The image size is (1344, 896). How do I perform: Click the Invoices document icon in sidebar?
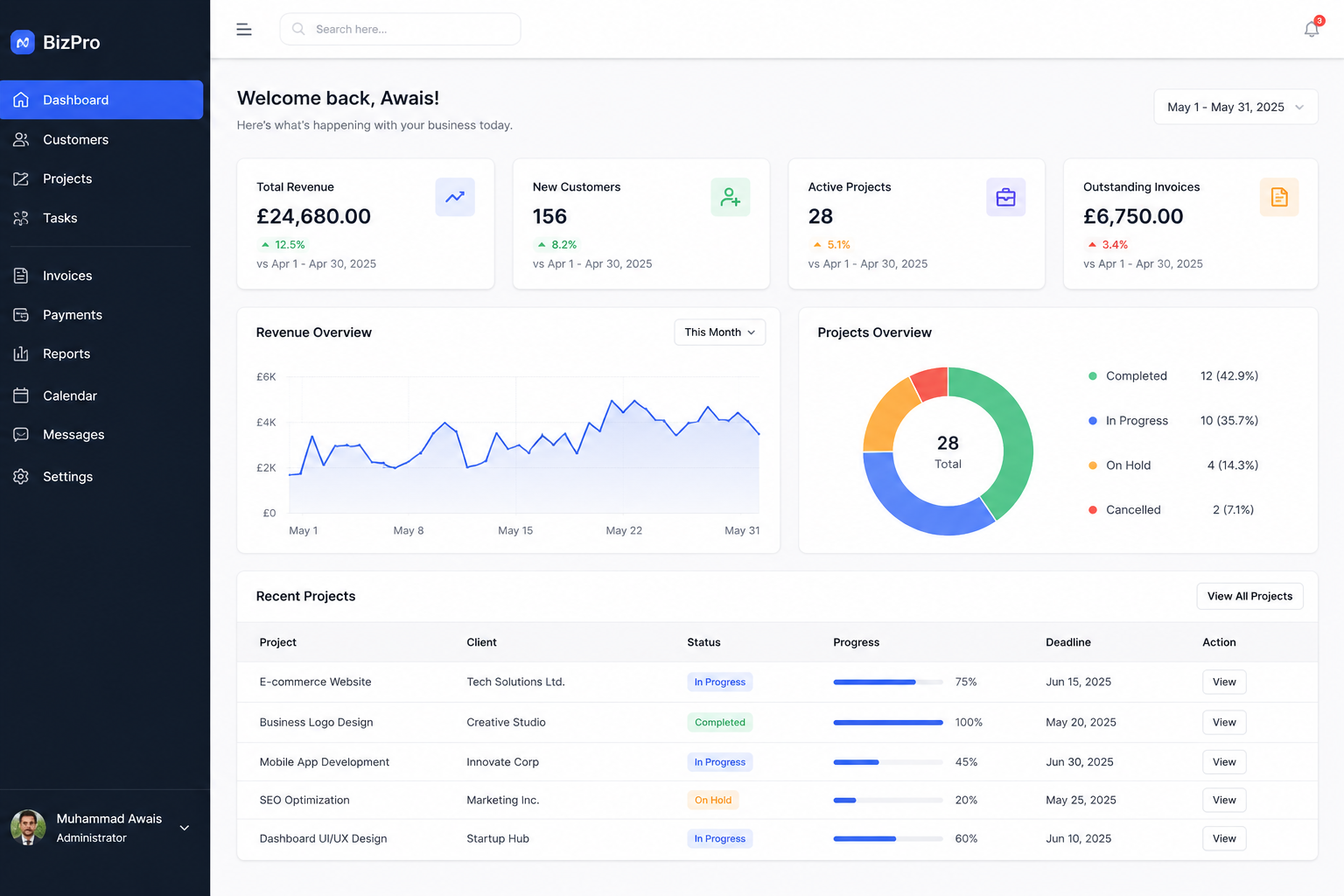pos(21,276)
